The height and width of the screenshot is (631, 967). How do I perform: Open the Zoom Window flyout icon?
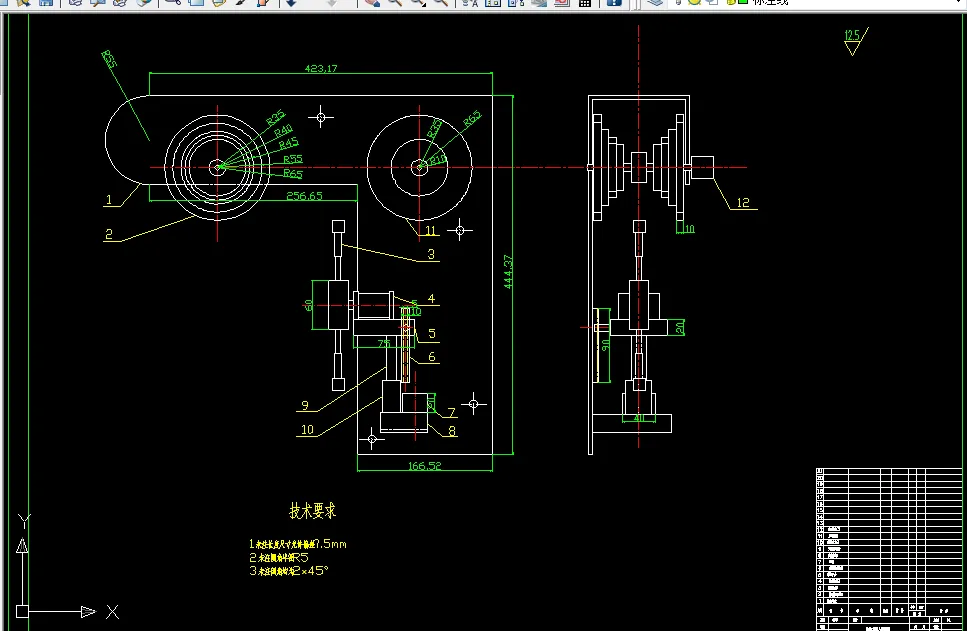tap(418, 2)
